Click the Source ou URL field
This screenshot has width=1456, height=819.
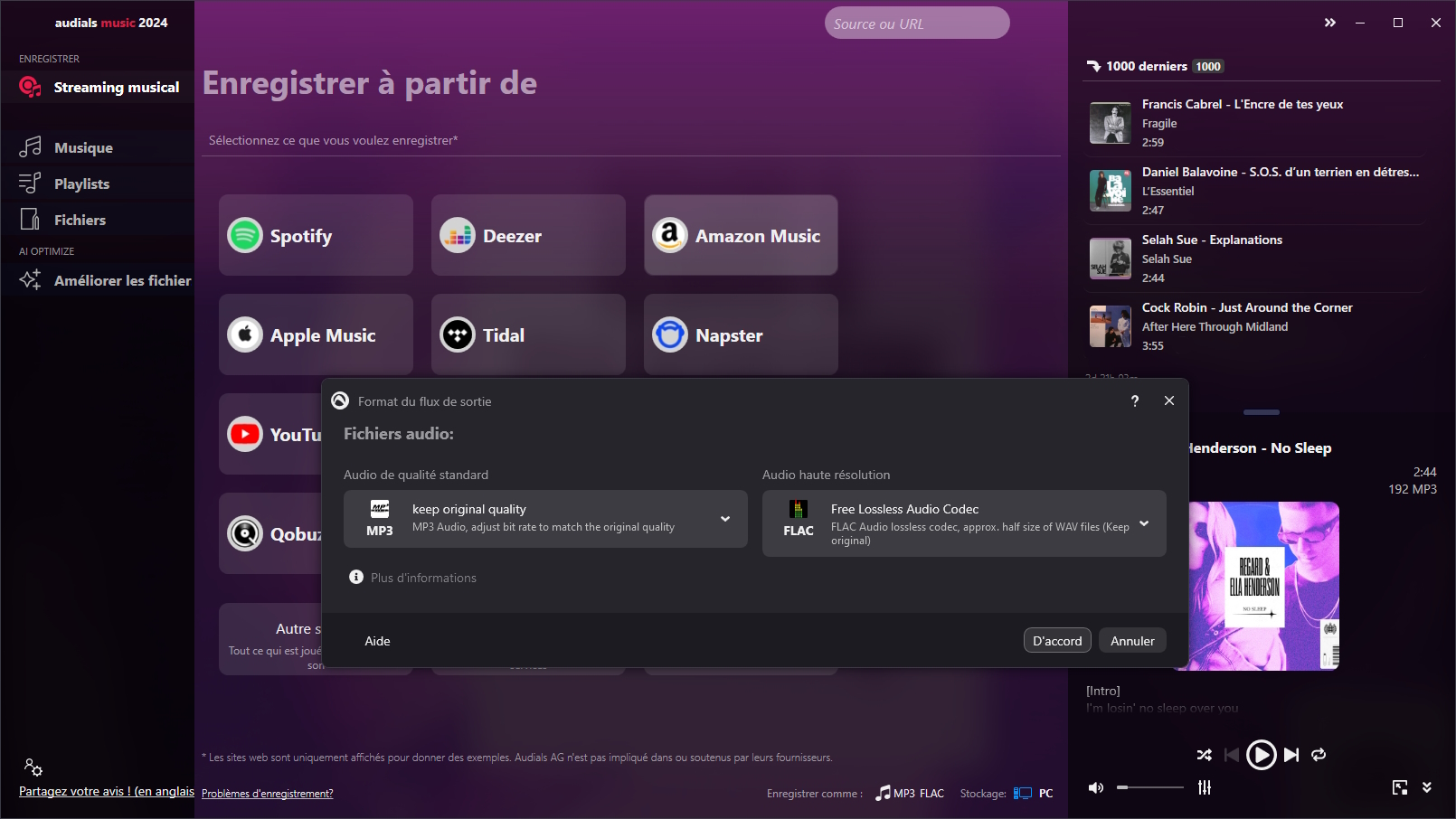pos(916,24)
